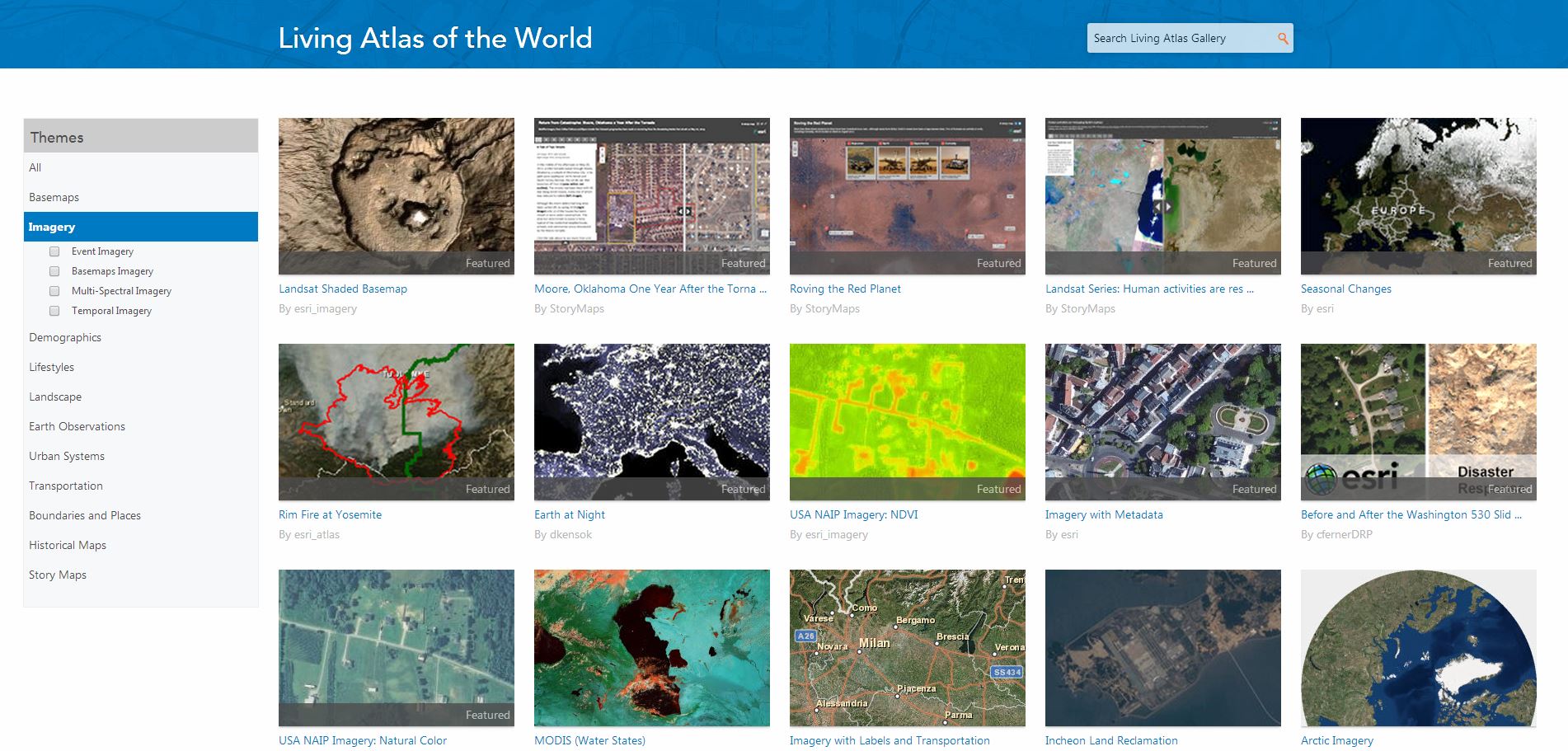
Task: Choose the Landscape theme
Action: tap(141, 397)
